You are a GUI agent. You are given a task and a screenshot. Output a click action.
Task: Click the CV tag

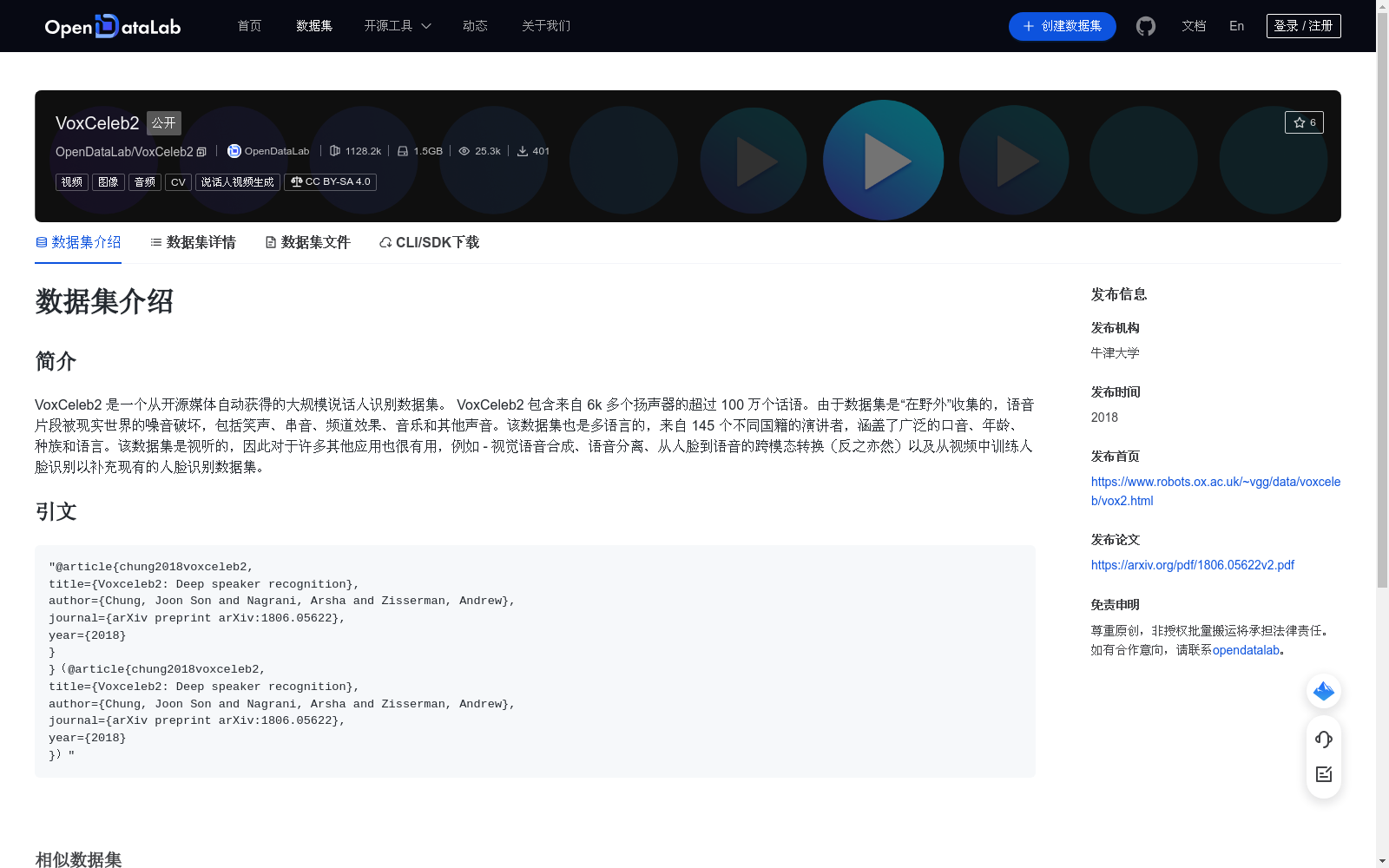tap(178, 182)
